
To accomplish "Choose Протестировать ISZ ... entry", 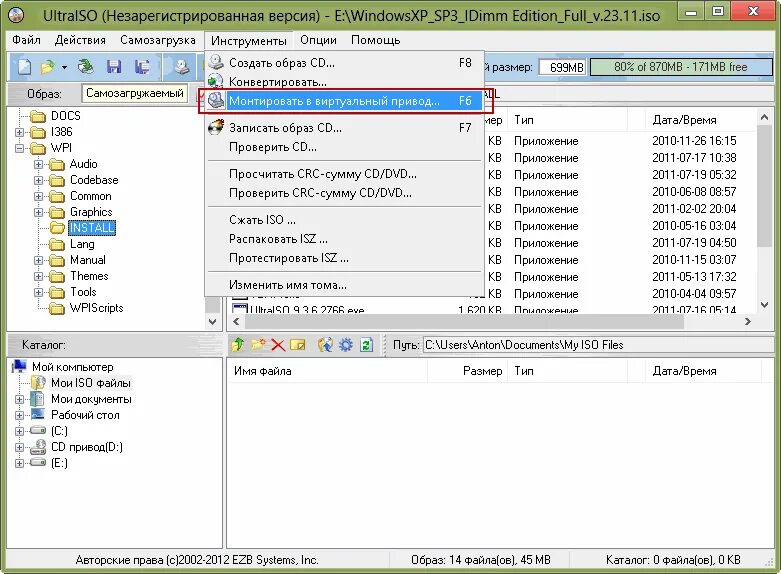I will (344, 258).
